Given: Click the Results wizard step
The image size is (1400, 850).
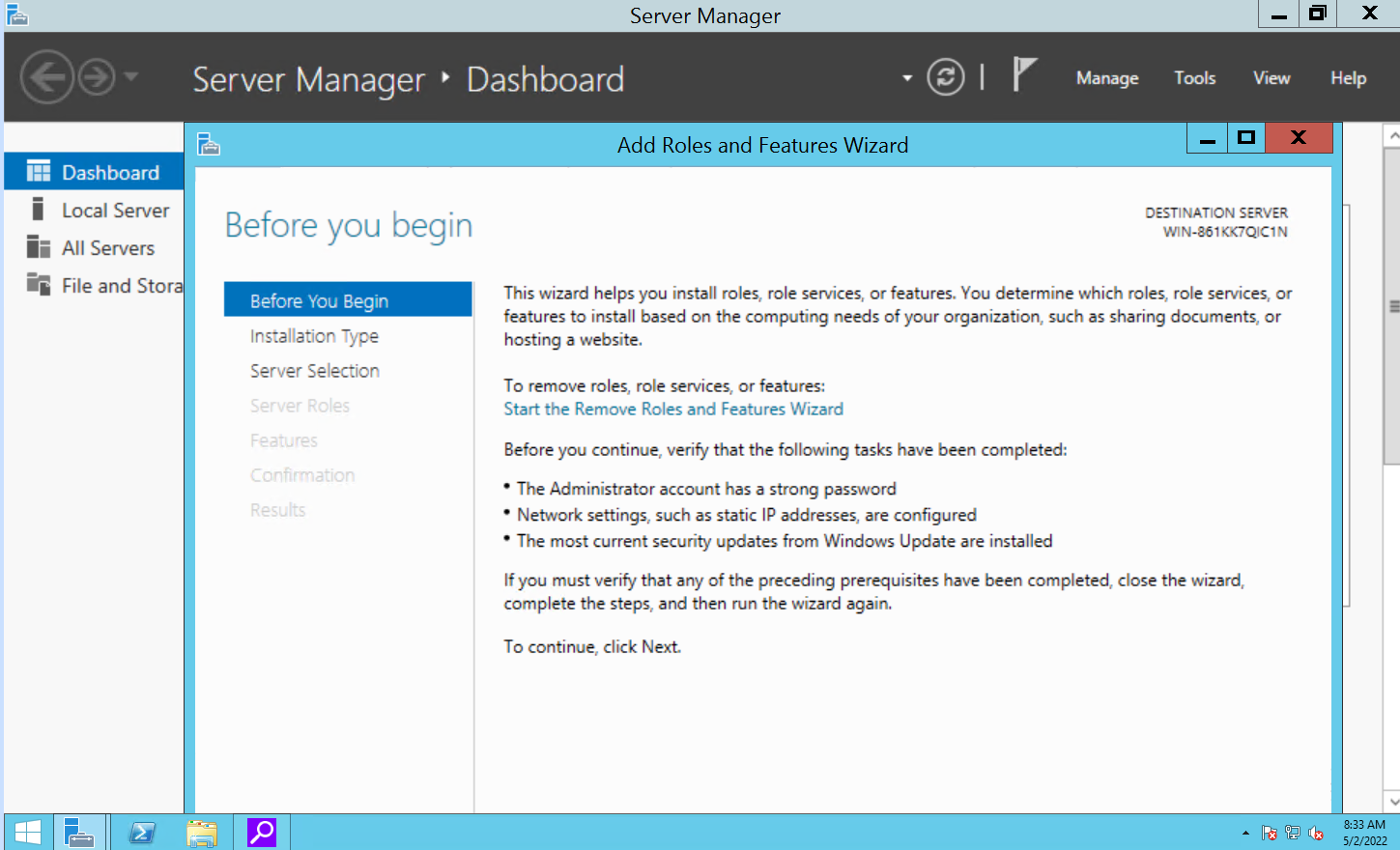Looking at the screenshot, I should point(277,510).
